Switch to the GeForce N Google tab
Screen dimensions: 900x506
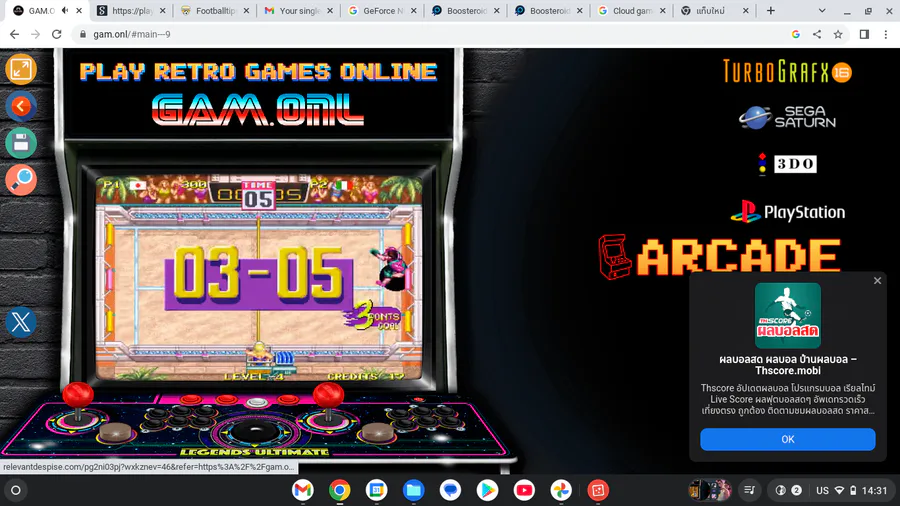(x=382, y=11)
